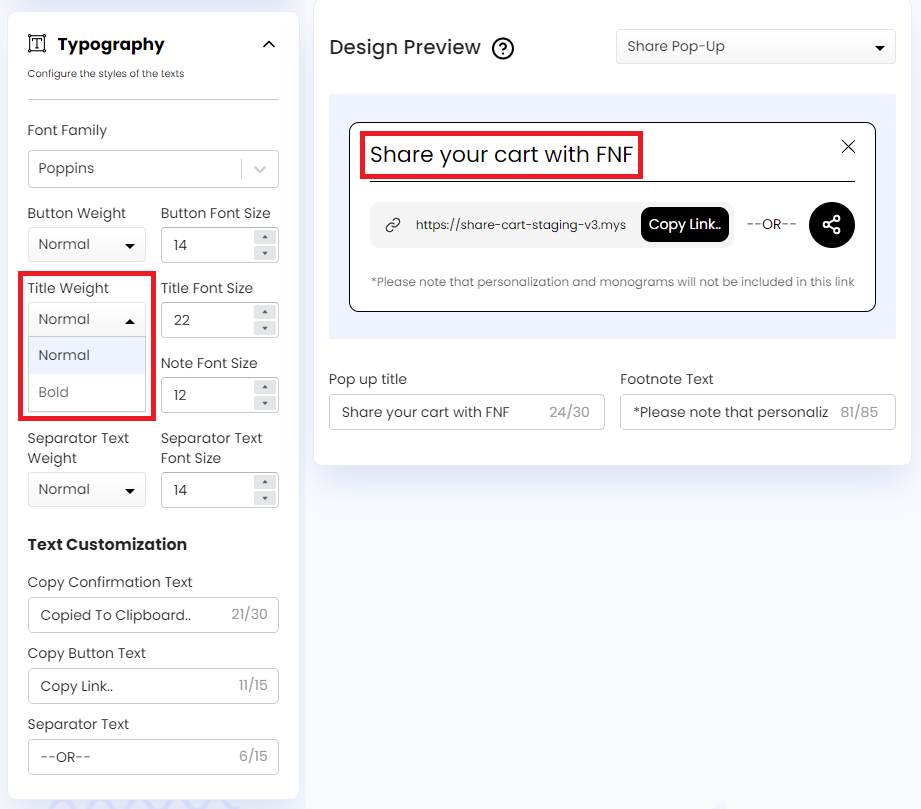Click the Copy Confirmation Text field
This screenshot has height=809, width=921.
pos(130,615)
